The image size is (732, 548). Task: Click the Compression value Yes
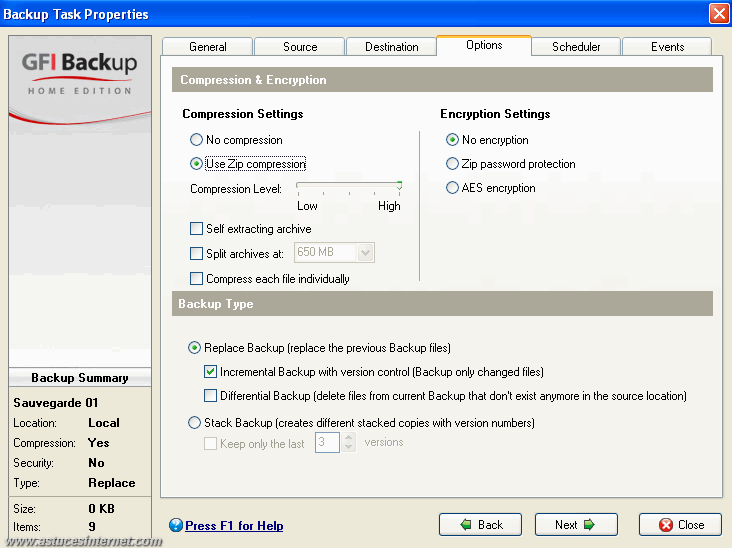[99, 443]
